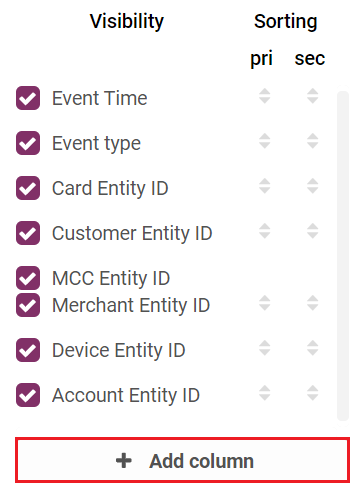Click plus icon in Add column button
The height and width of the screenshot is (497, 362).
(x=124, y=461)
